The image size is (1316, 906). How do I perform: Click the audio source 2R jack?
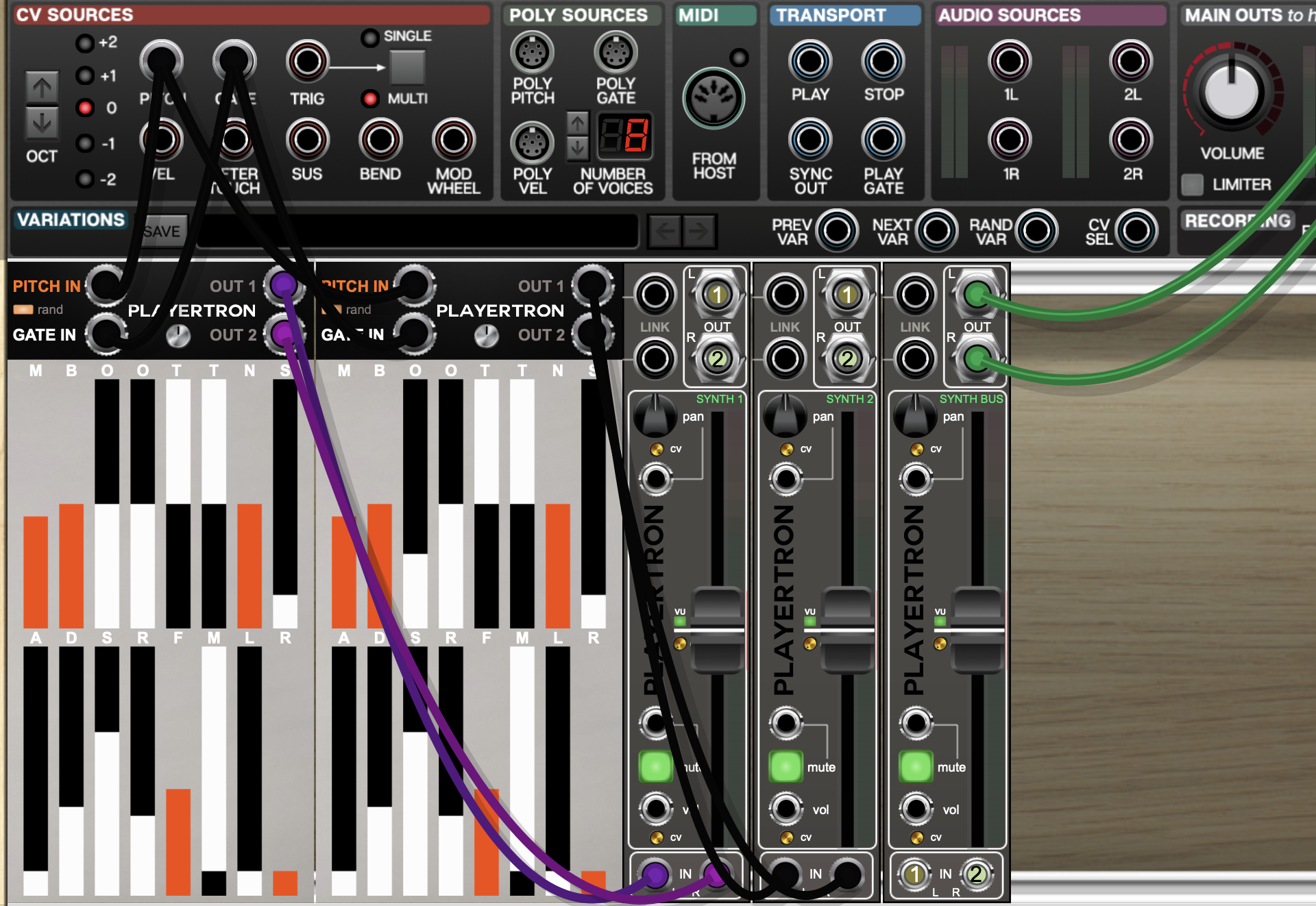point(1131,140)
